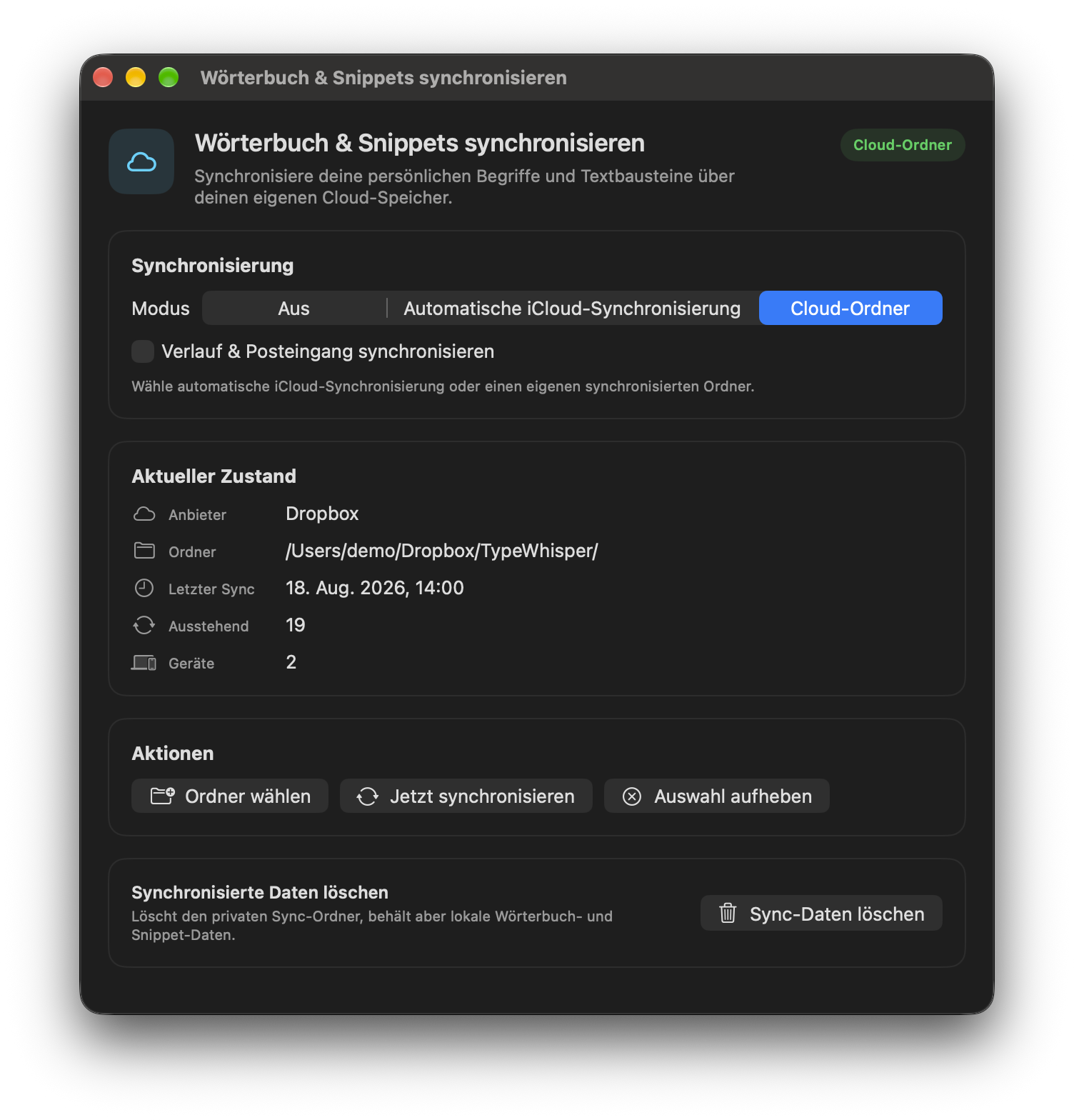Click the sync arrows icon beside Ausstehend
This screenshot has width=1074, height=1120.
[144, 625]
